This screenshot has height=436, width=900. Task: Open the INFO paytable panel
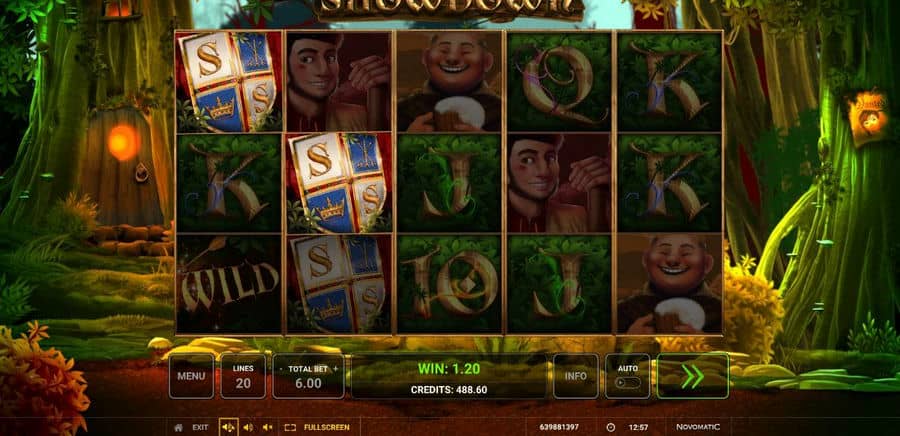(575, 376)
